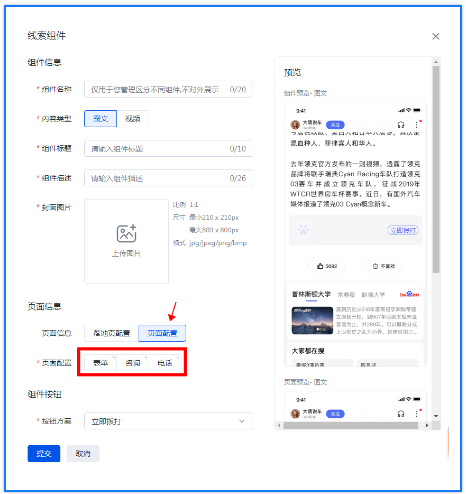The width and height of the screenshot is (466, 494).
Task: Select the 图文 content type option
Action: pos(100,118)
